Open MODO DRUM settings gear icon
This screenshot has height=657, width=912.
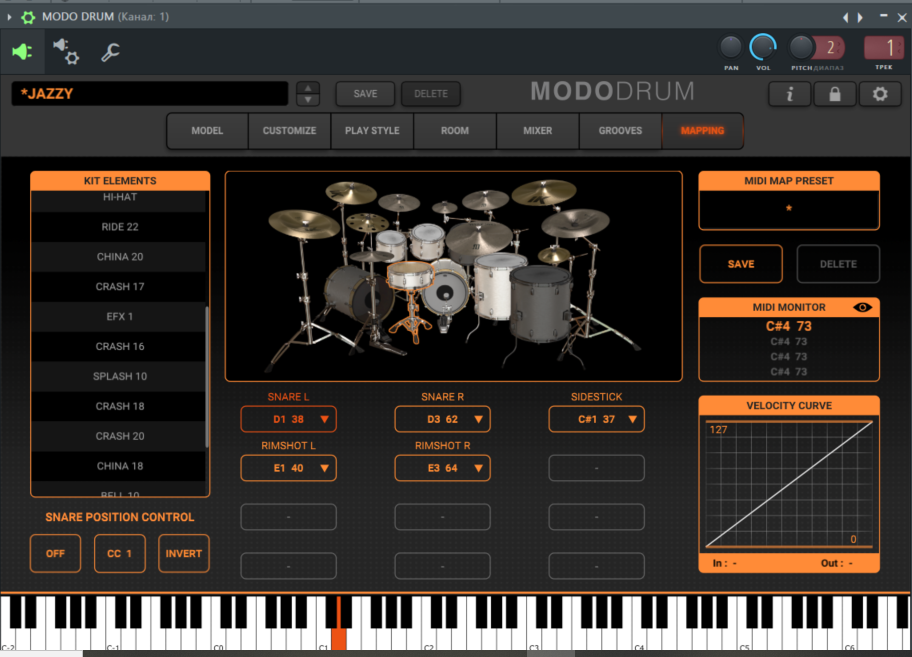pyautogui.click(x=880, y=94)
